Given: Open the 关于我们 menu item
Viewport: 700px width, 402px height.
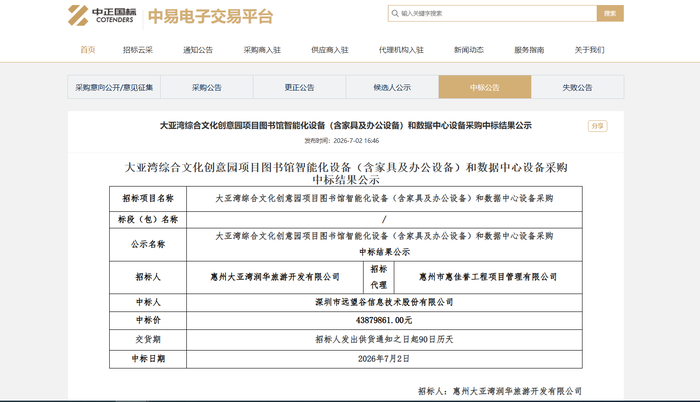Looking at the screenshot, I should pyautogui.click(x=589, y=50).
